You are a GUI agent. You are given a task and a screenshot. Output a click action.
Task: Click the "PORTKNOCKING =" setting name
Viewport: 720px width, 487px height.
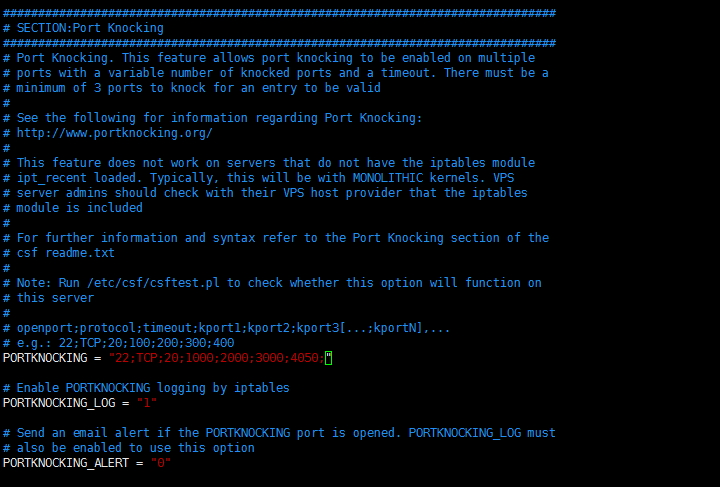[x=50, y=358]
